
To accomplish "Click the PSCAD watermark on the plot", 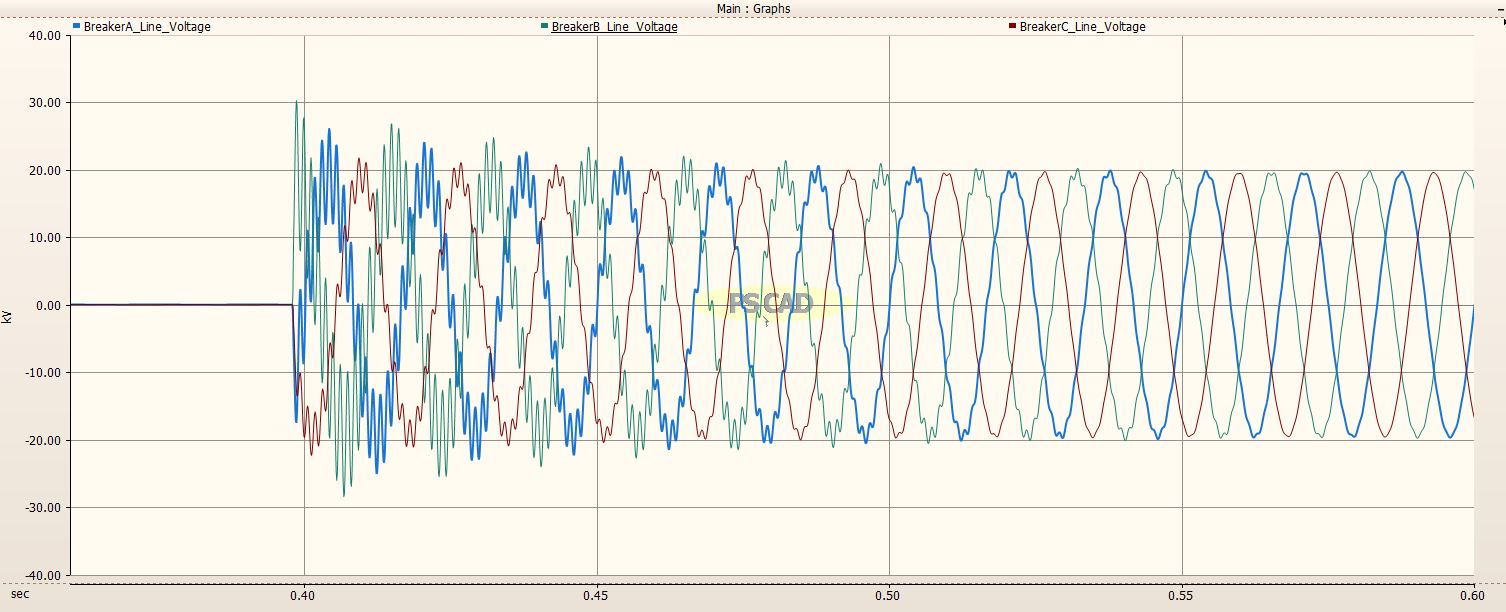I will [x=770, y=303].
